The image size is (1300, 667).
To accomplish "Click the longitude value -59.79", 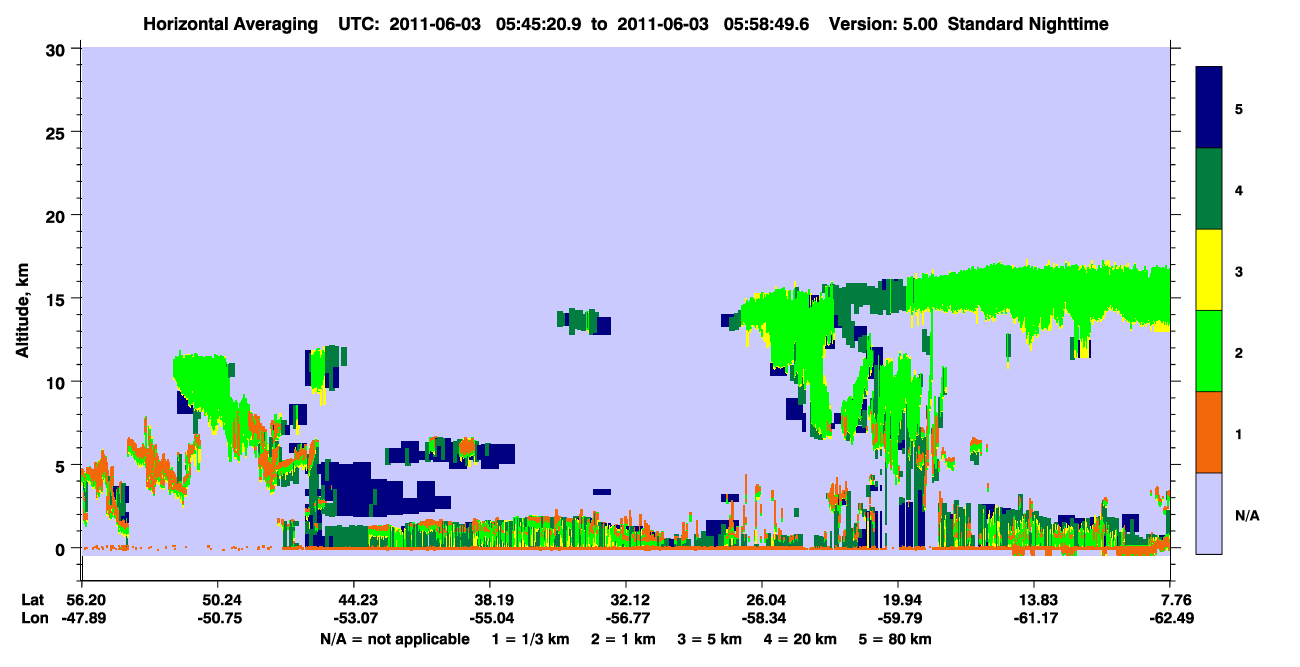I will click(898, 618).
